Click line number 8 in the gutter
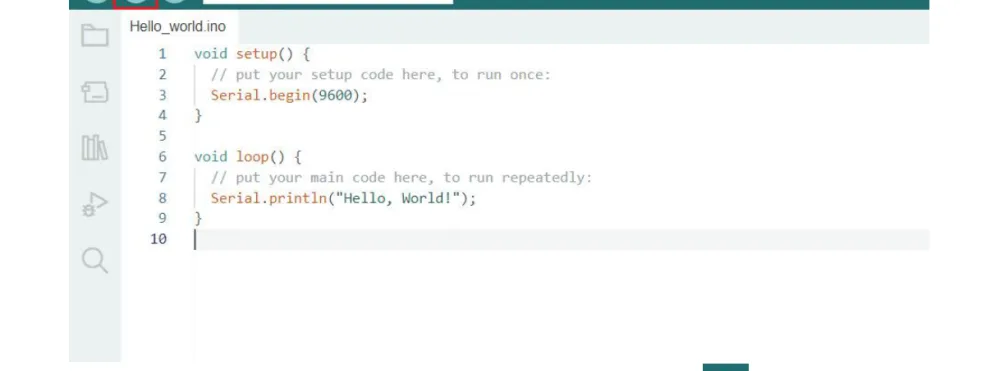Screen dimensions: 1000x371 click(163, 198)
